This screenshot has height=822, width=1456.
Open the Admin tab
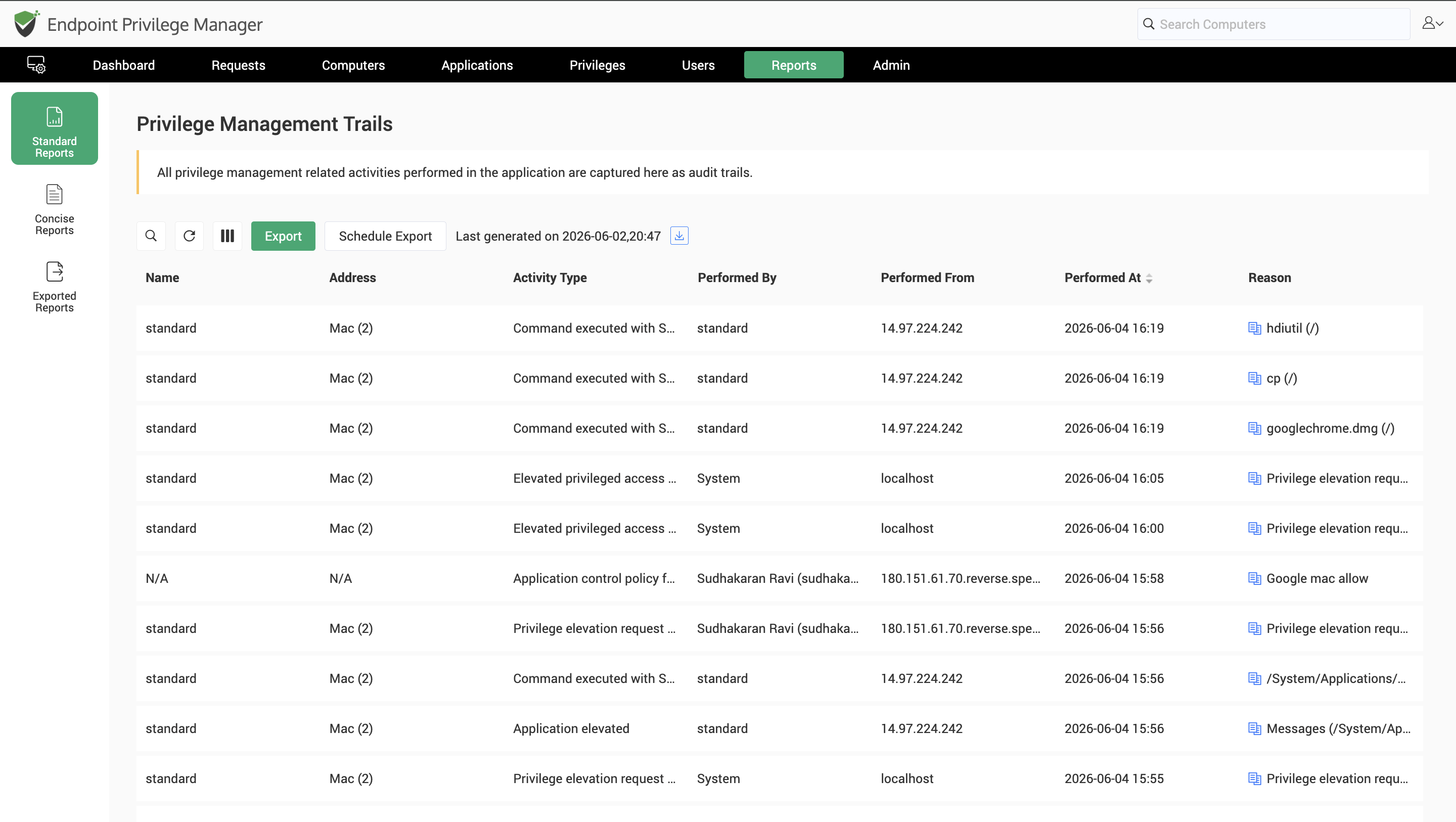891,65
